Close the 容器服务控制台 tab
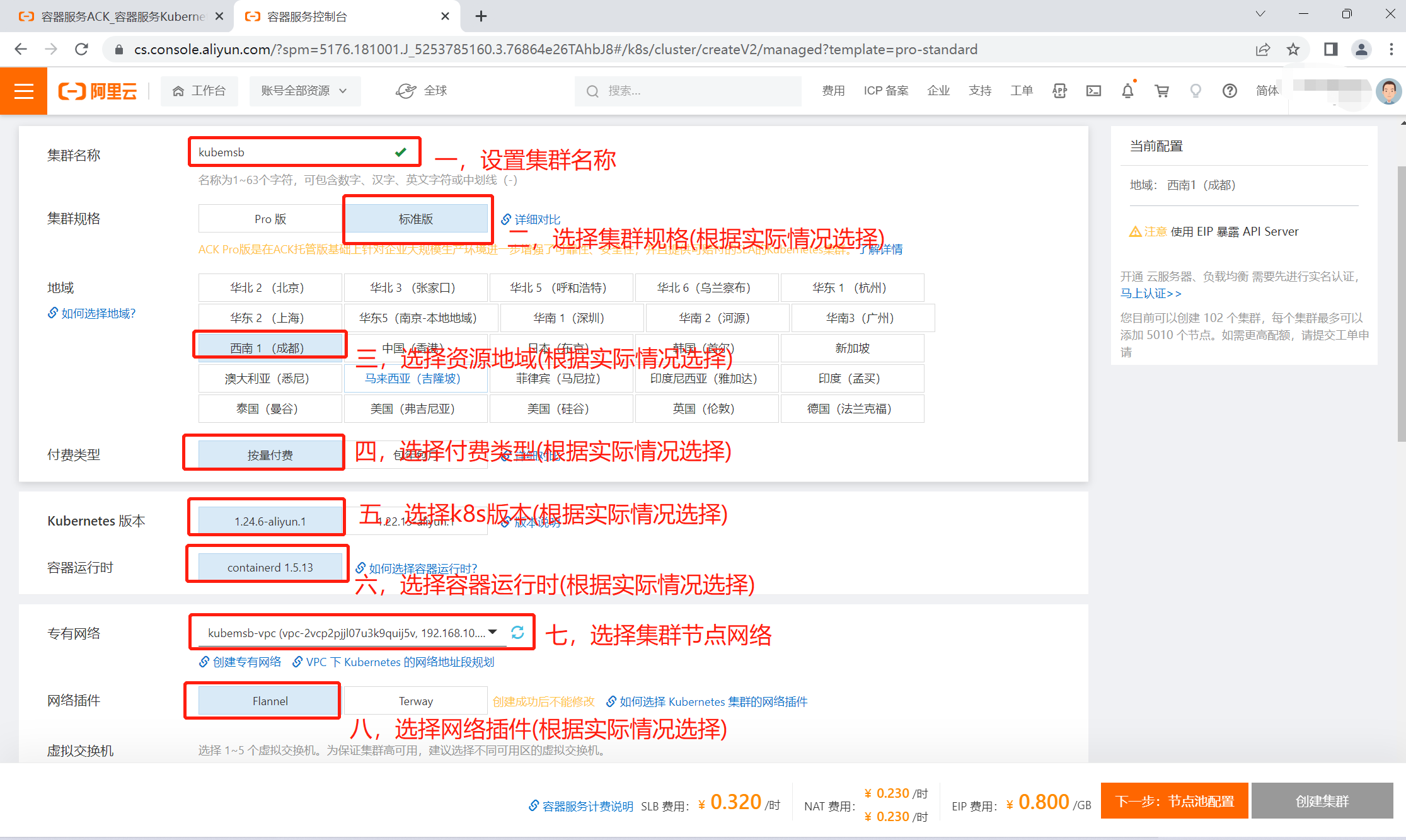 click(x=445, y=17)
